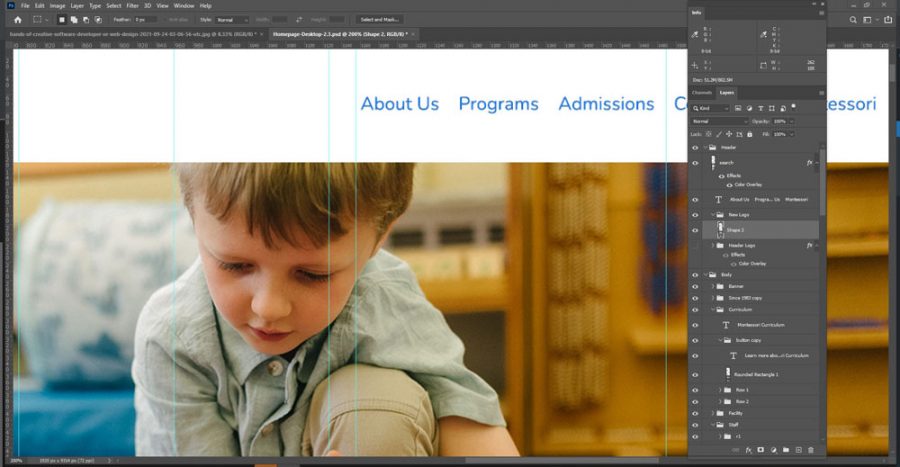Expand the Banner group
The height and width of the screenshot is (467, 900).
coord(713,286)
